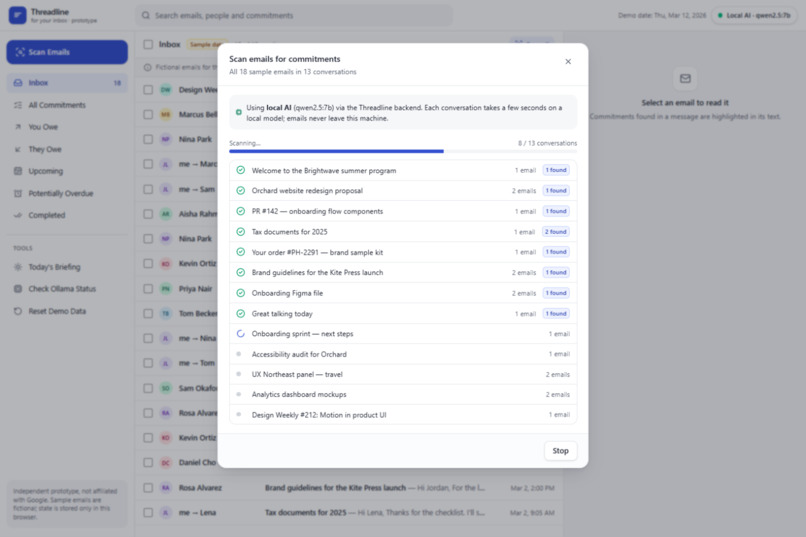Open All Commitments in sidebar
The height and width of the screenshot is (537, 806).
click(x=67, y=105)
